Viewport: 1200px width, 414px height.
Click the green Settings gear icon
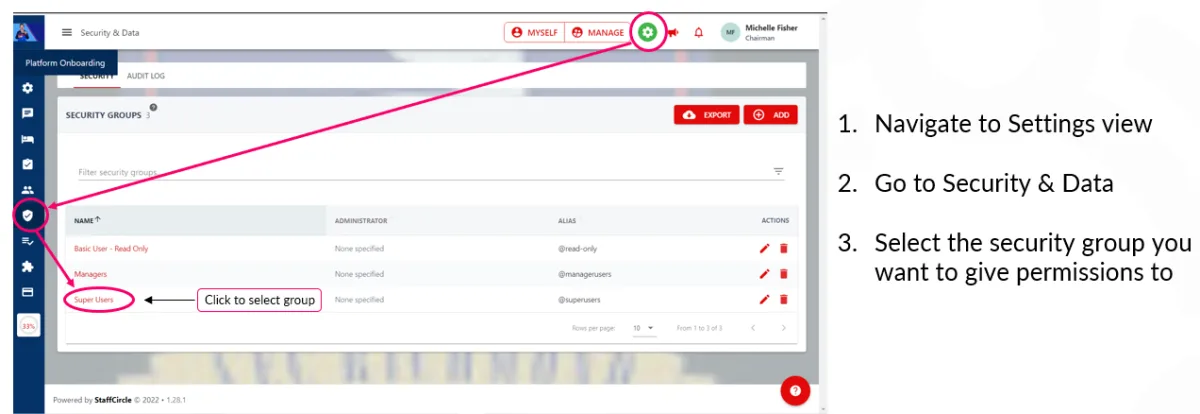[649, 32]
